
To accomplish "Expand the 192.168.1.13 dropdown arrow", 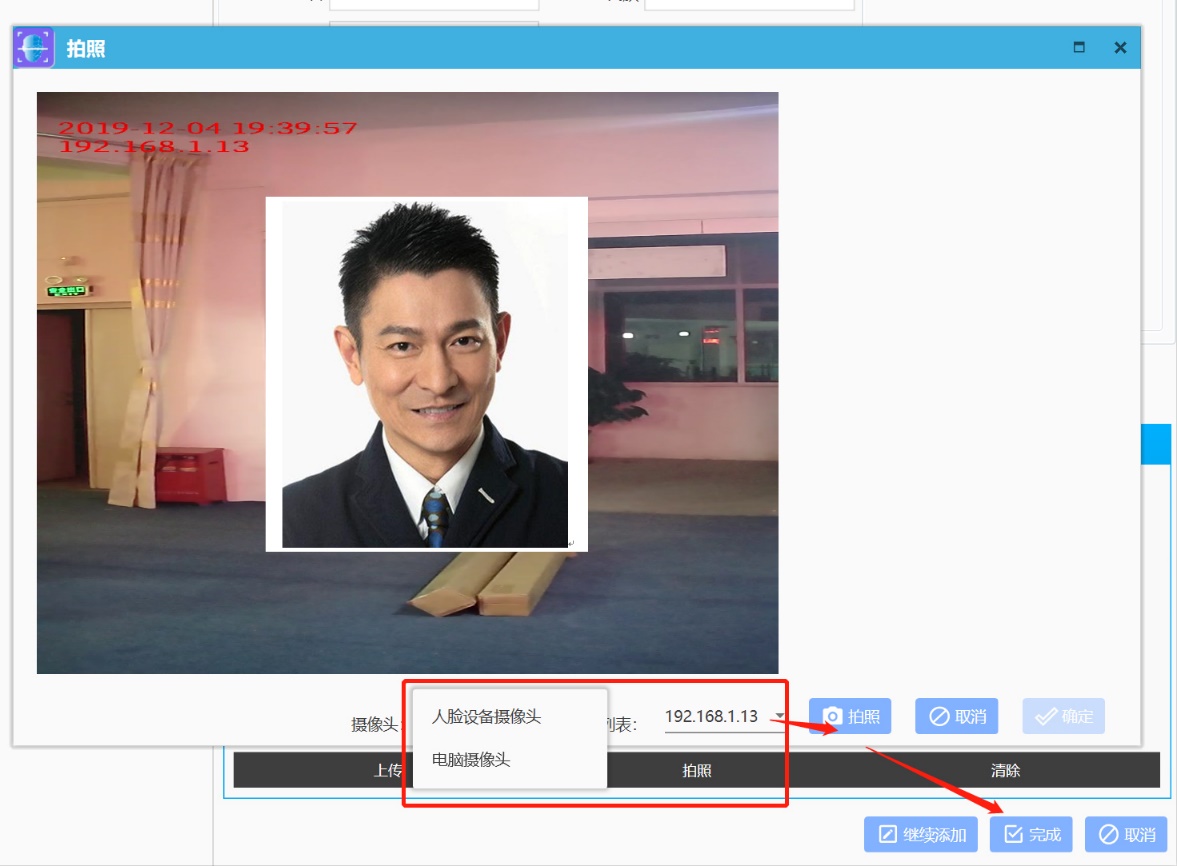I will (778, 716).
